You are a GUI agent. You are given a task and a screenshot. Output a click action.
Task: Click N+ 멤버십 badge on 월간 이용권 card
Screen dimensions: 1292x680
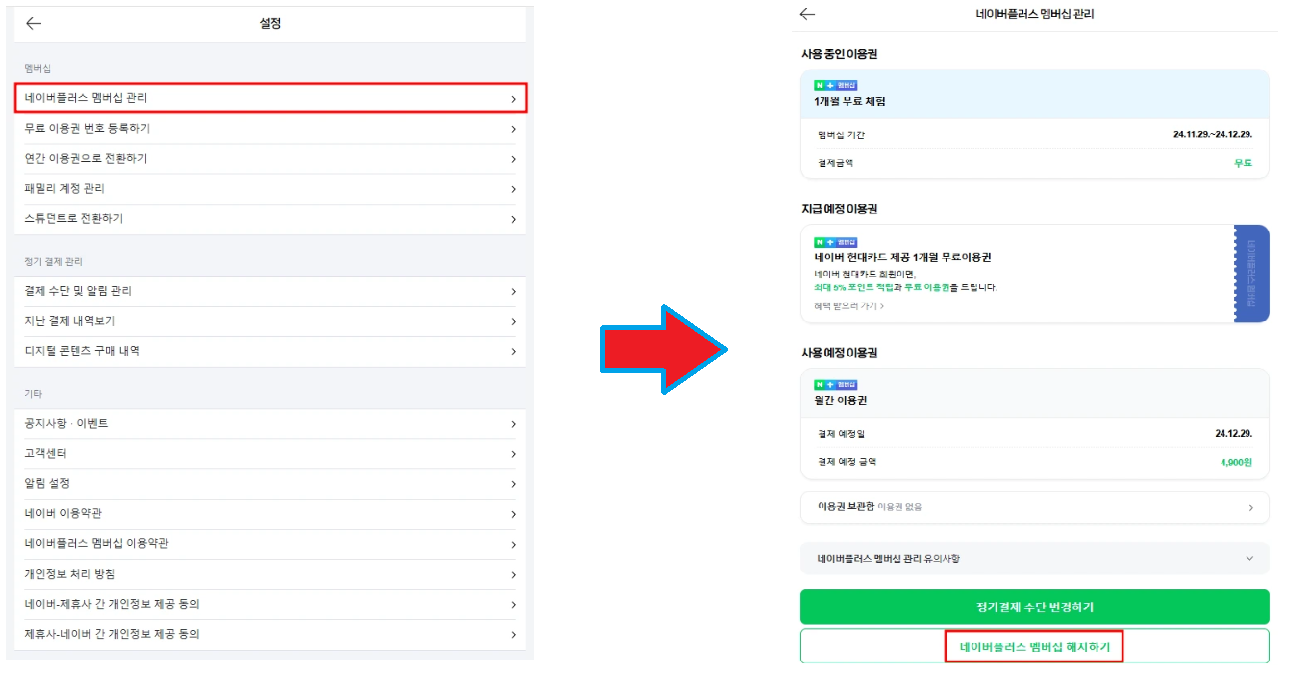click(x=835, y=385)
